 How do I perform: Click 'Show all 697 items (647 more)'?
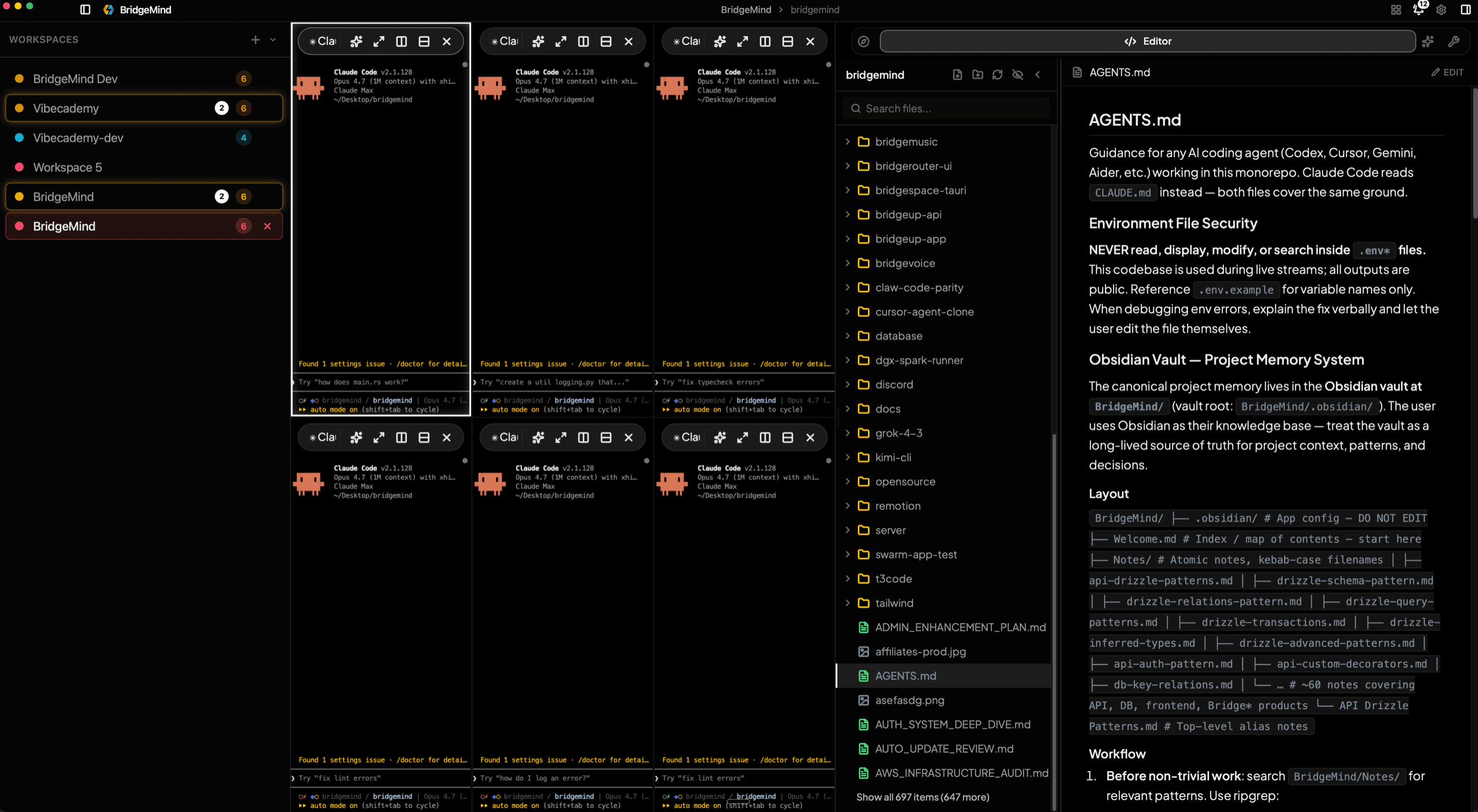[x=923, y=797]
